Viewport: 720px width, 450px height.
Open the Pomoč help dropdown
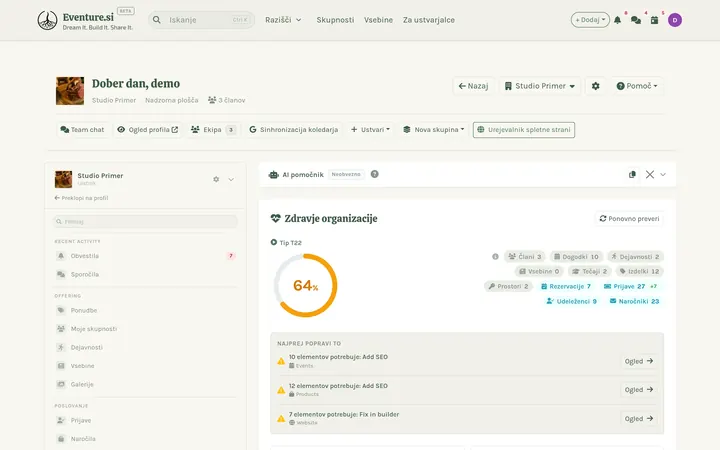[x=636, y=86]
